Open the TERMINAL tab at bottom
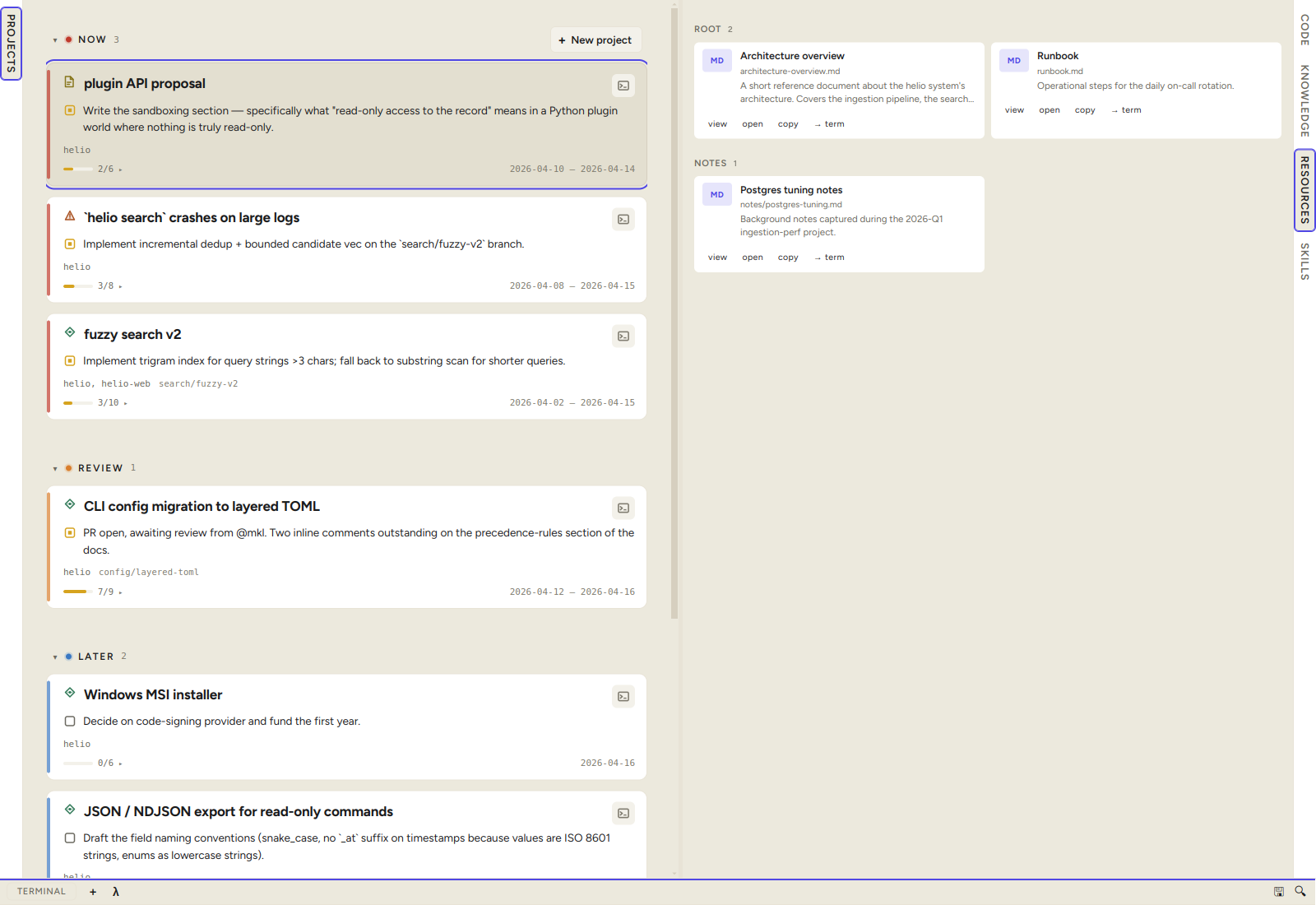Viewport: 1316px width, 905px height. point(41,892)
